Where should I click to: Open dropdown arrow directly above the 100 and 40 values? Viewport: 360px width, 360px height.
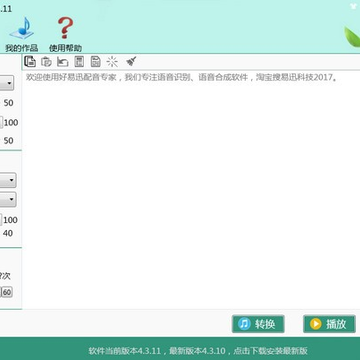coord(11,200)
